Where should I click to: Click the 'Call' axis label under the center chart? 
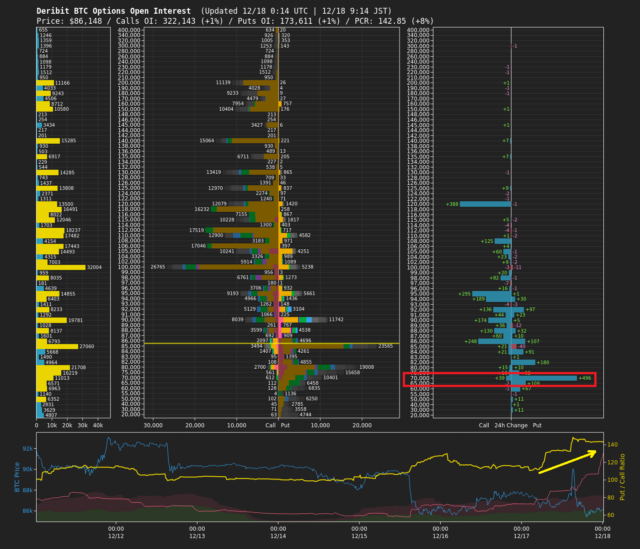269,425
